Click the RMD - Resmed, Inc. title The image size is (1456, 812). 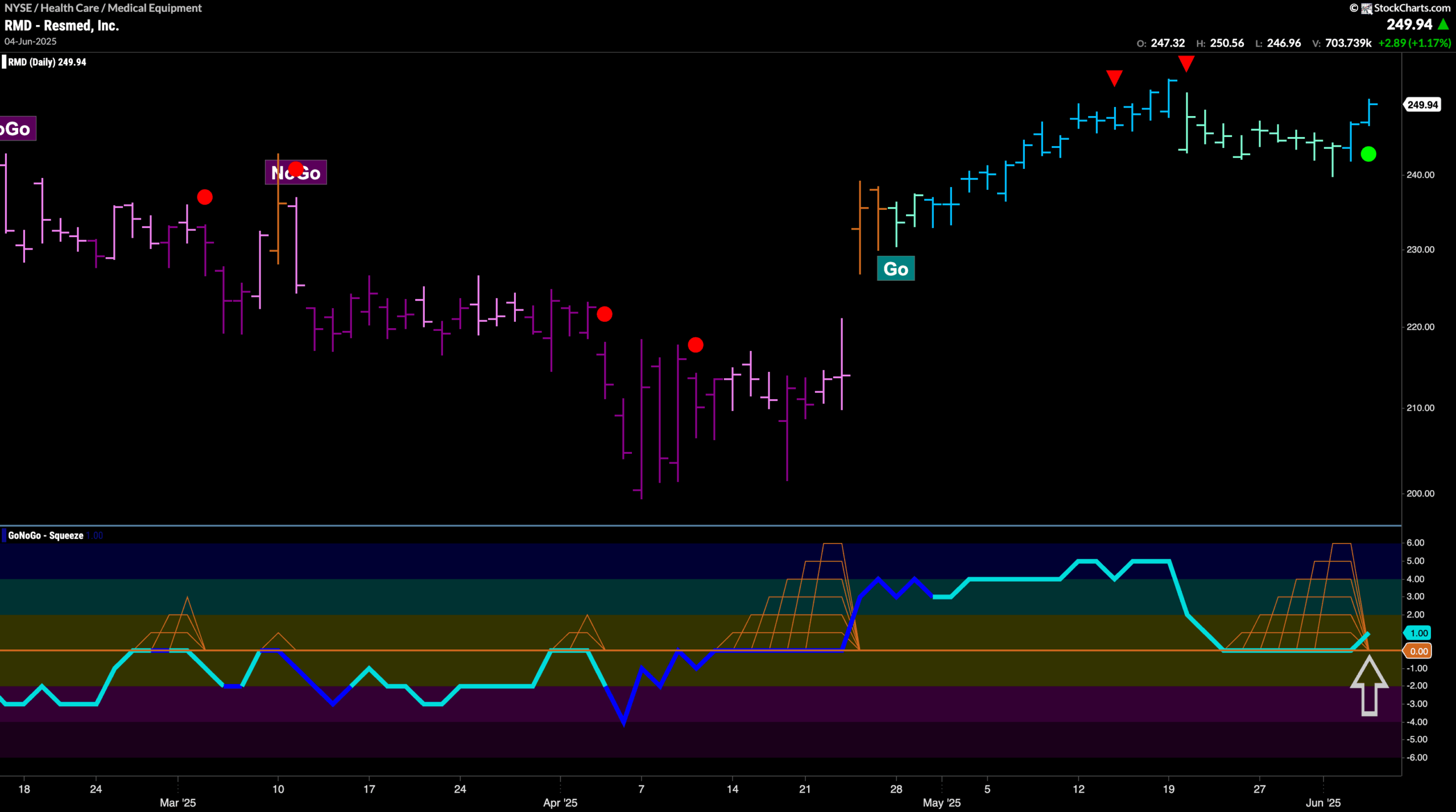pyautogui.click(x=62, y=26)
